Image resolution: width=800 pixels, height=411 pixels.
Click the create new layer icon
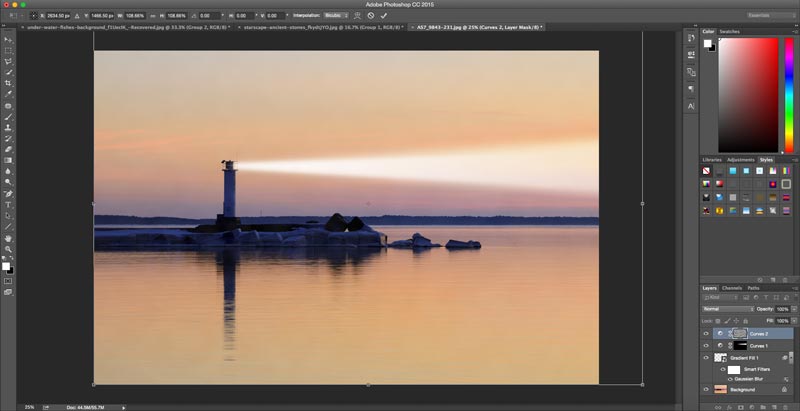(773, 407)
